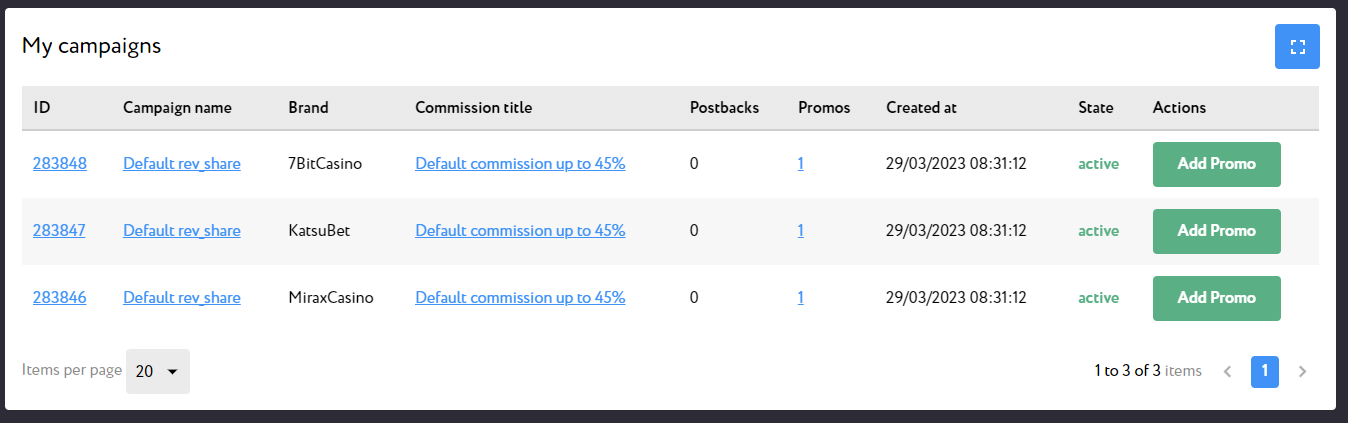Screen dimensions: 1348x423
Task: Open Items per page dropdown
Action: 157,371
